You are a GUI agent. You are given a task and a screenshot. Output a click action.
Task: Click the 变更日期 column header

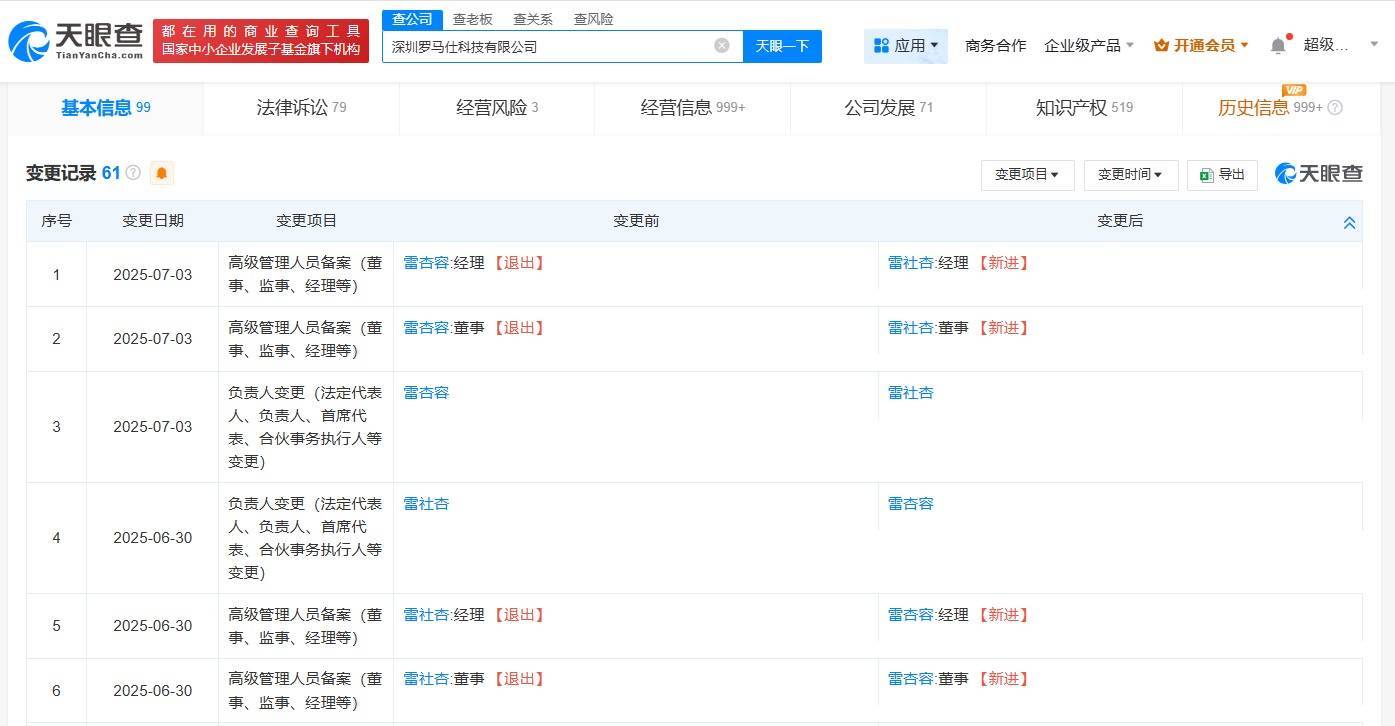click(153, 221)
